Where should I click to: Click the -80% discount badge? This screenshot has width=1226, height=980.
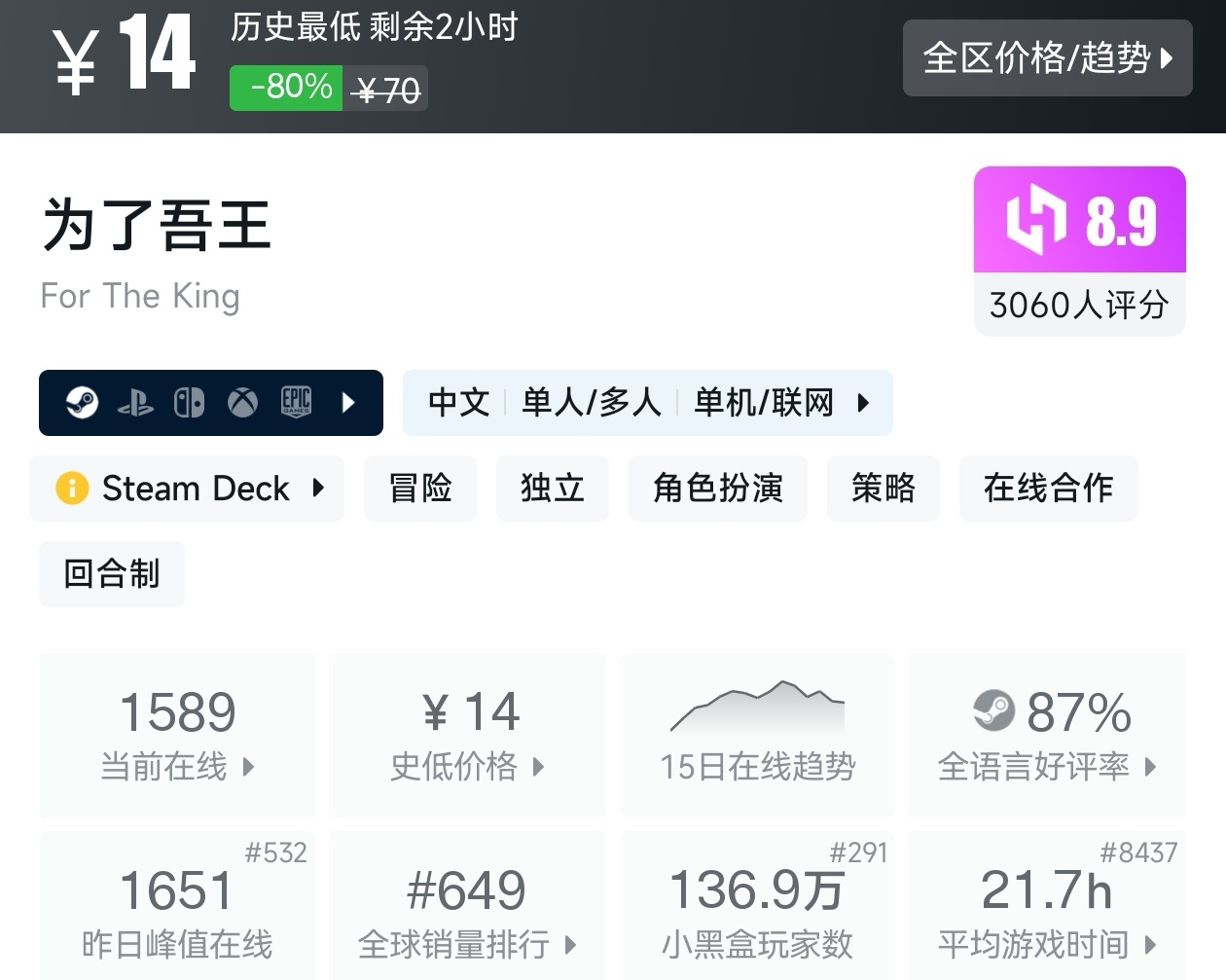(x=287, y=88)
